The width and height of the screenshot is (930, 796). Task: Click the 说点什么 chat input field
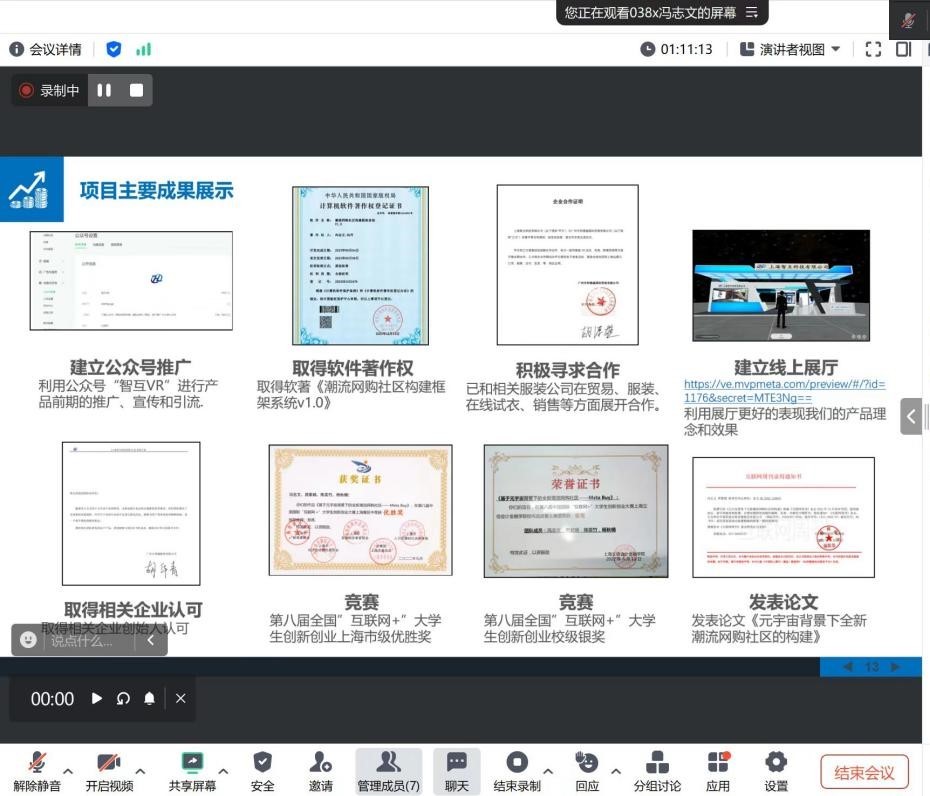click(82, 640)
